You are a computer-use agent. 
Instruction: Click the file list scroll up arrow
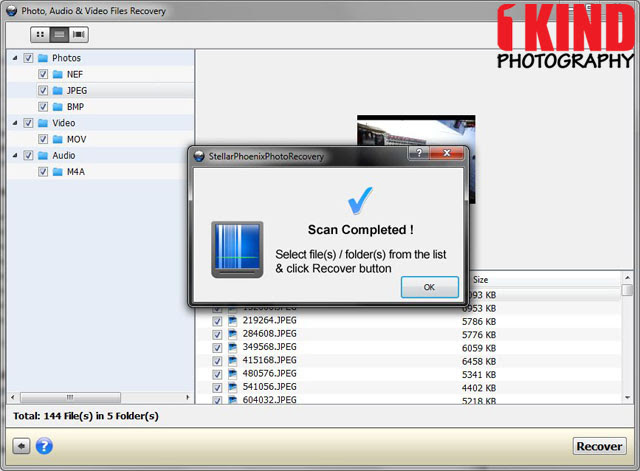coord(627,278)
